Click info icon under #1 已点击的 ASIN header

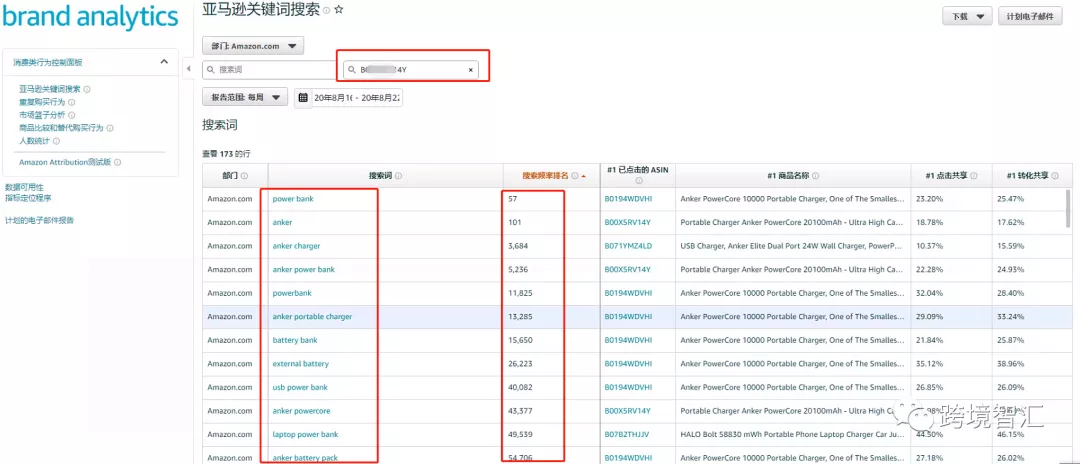pos(638,181)
